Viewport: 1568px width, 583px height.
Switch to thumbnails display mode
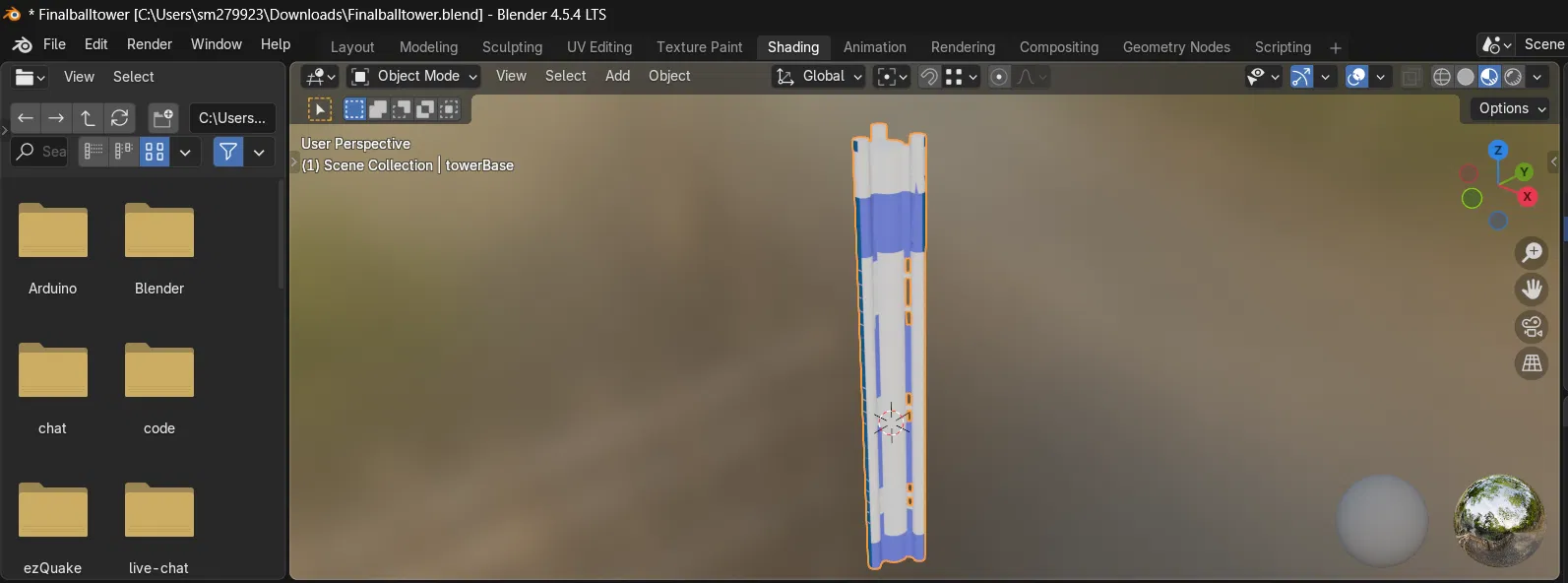pyautogui.click(x=155, y=152)
